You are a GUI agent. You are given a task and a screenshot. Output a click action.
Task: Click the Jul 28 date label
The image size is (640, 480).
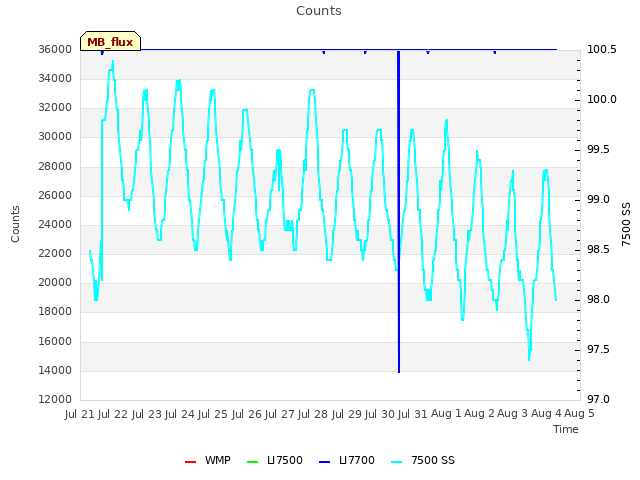[313, 414]
